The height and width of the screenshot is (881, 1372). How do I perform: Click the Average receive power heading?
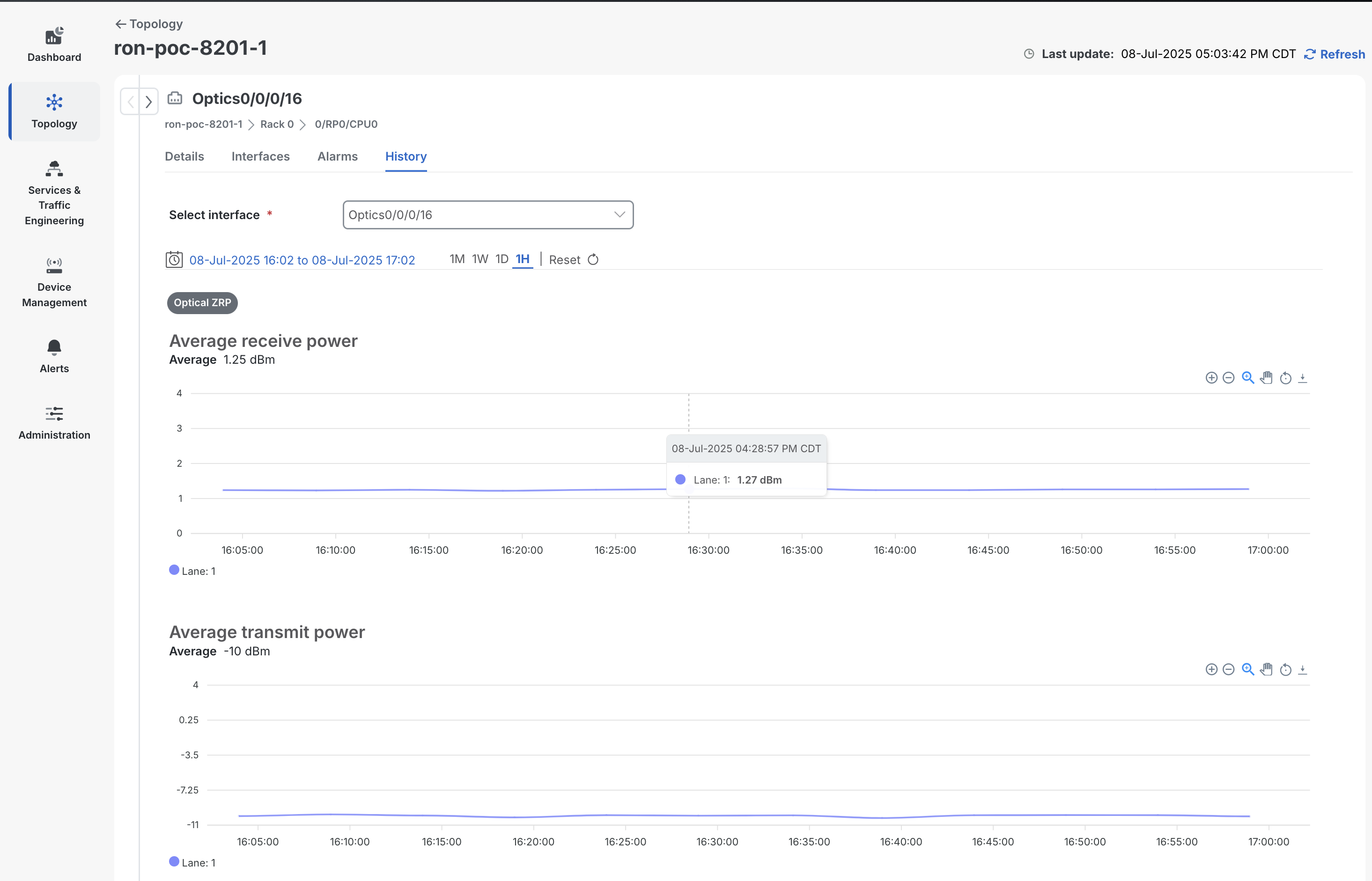263,341
